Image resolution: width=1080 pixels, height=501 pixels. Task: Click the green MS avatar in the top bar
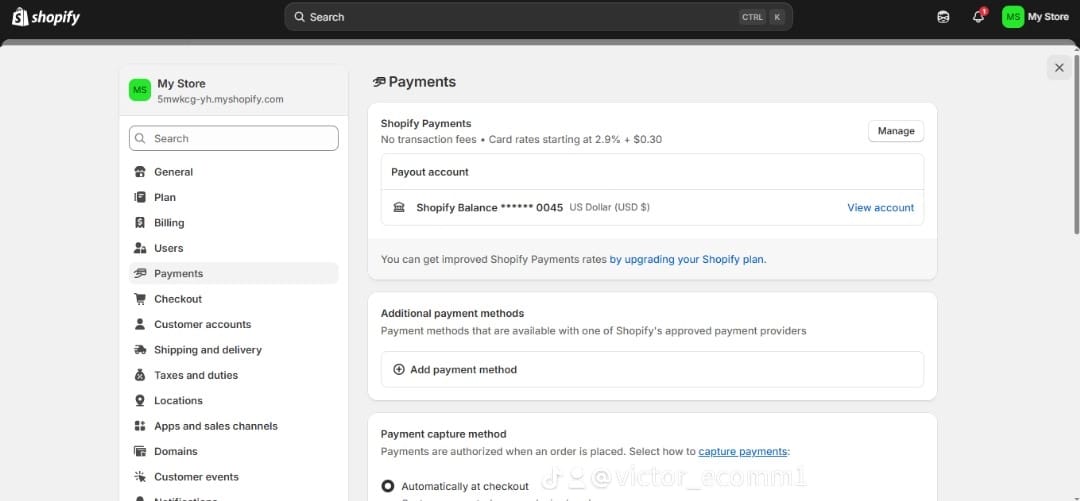point(1012,17)
